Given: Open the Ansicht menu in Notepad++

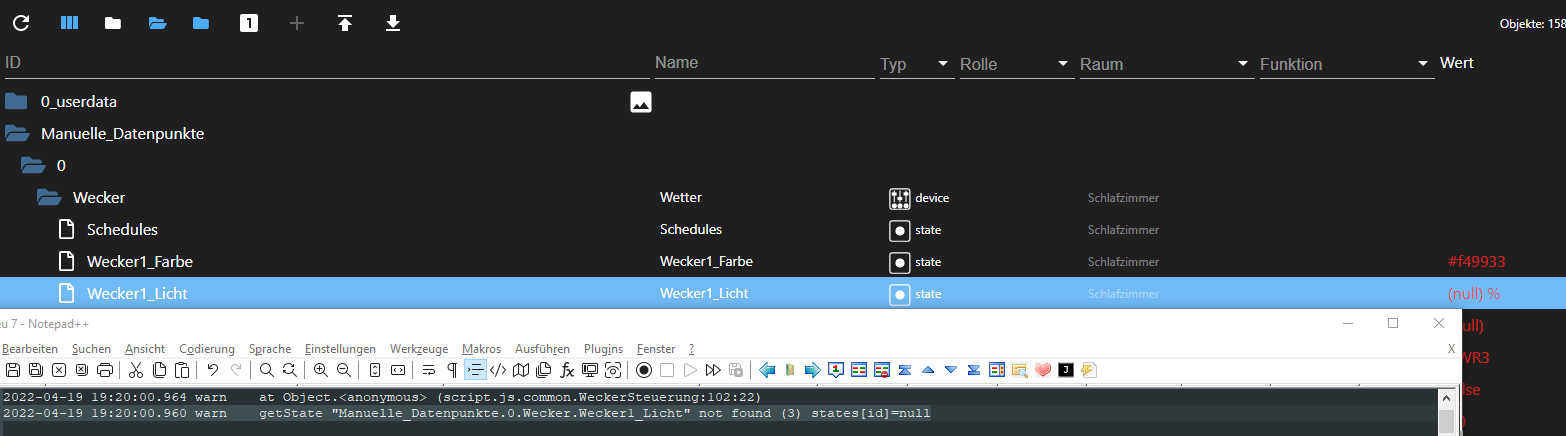Looking at the screenshot, I should pyautogui.click(x=145, y=349).
